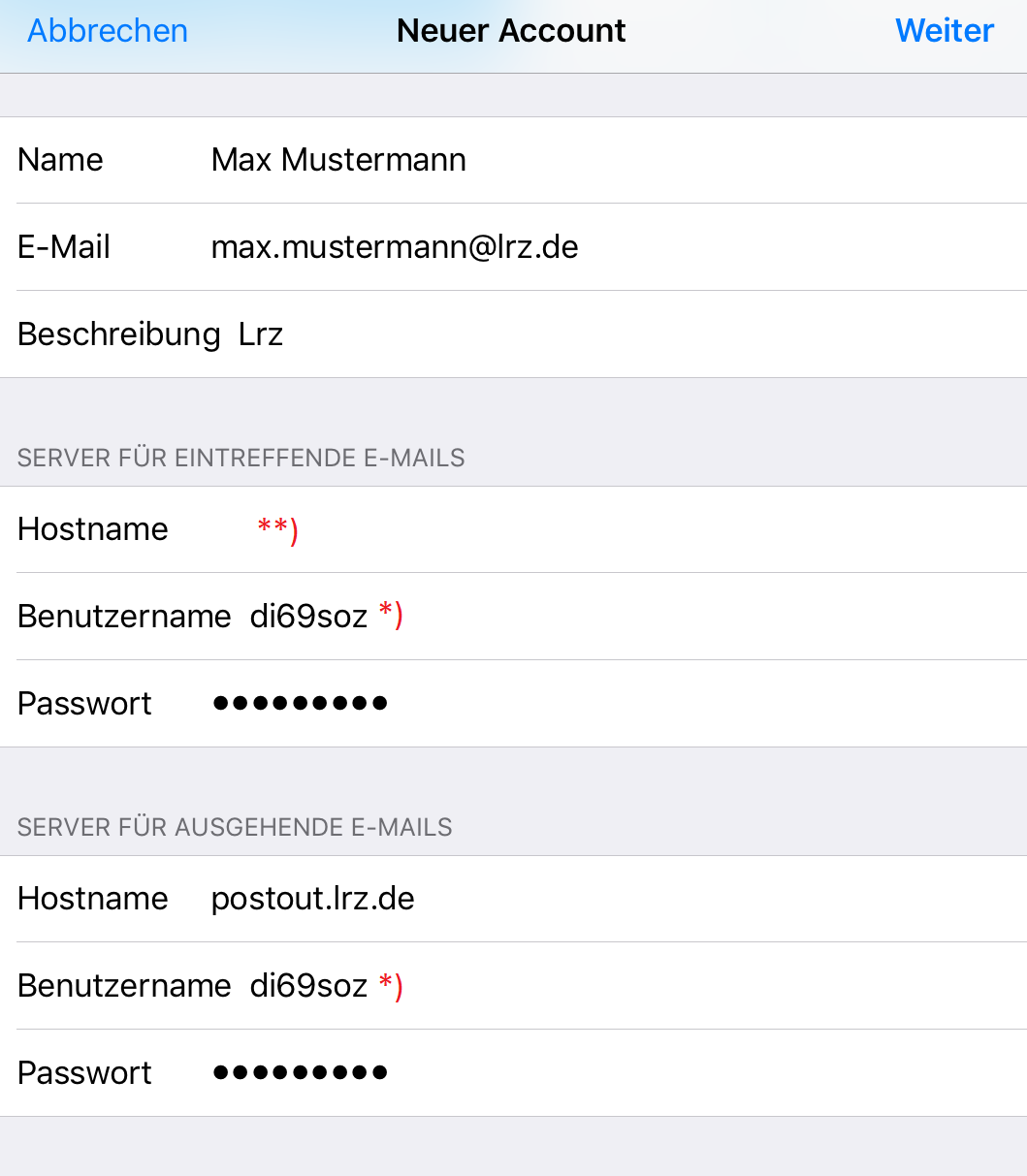The width and height of the screenshot is (1027, 1176).
Task: Click the Name field containing Max Mustermann
Action: click(x=338, y=160)
